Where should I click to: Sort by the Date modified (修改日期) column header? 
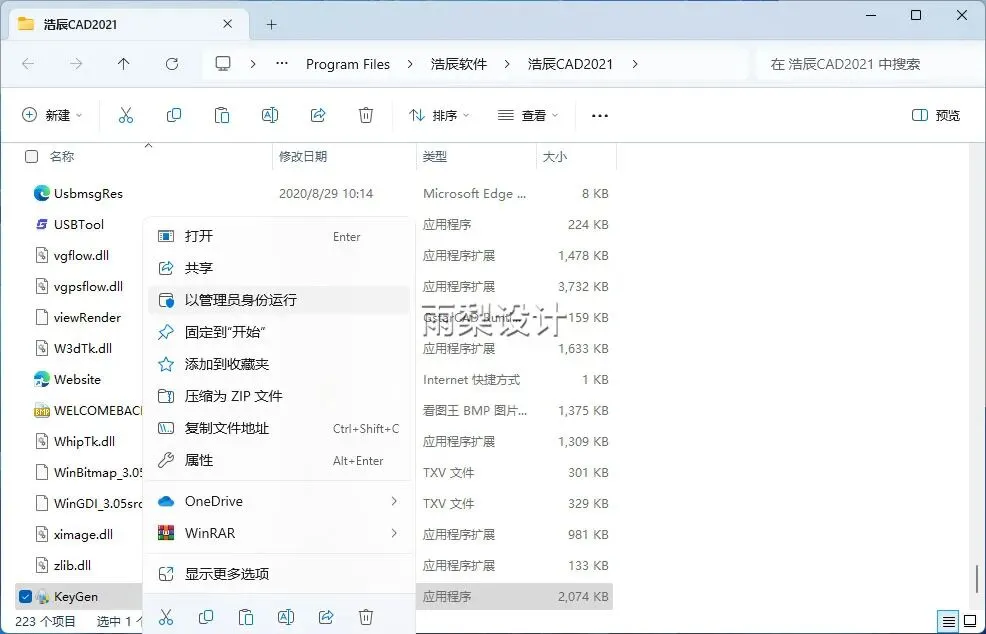coord(303,157)
